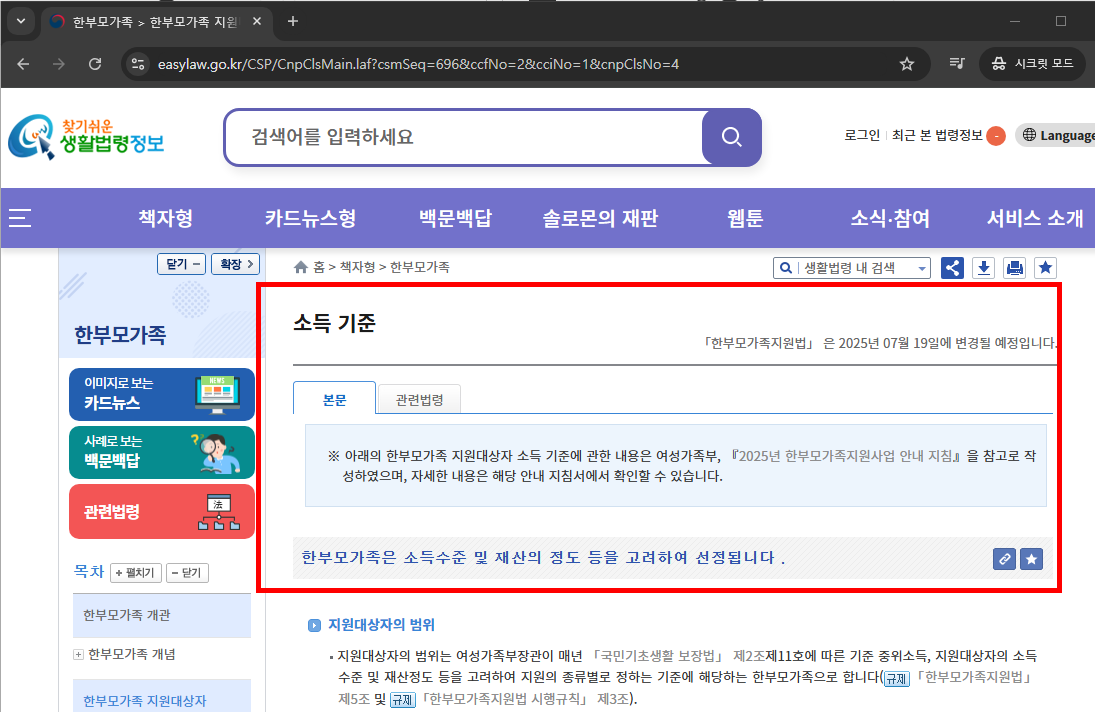Copy the link using the chain icon
Screen dimensions: 1095x712
click(1004, 559)
